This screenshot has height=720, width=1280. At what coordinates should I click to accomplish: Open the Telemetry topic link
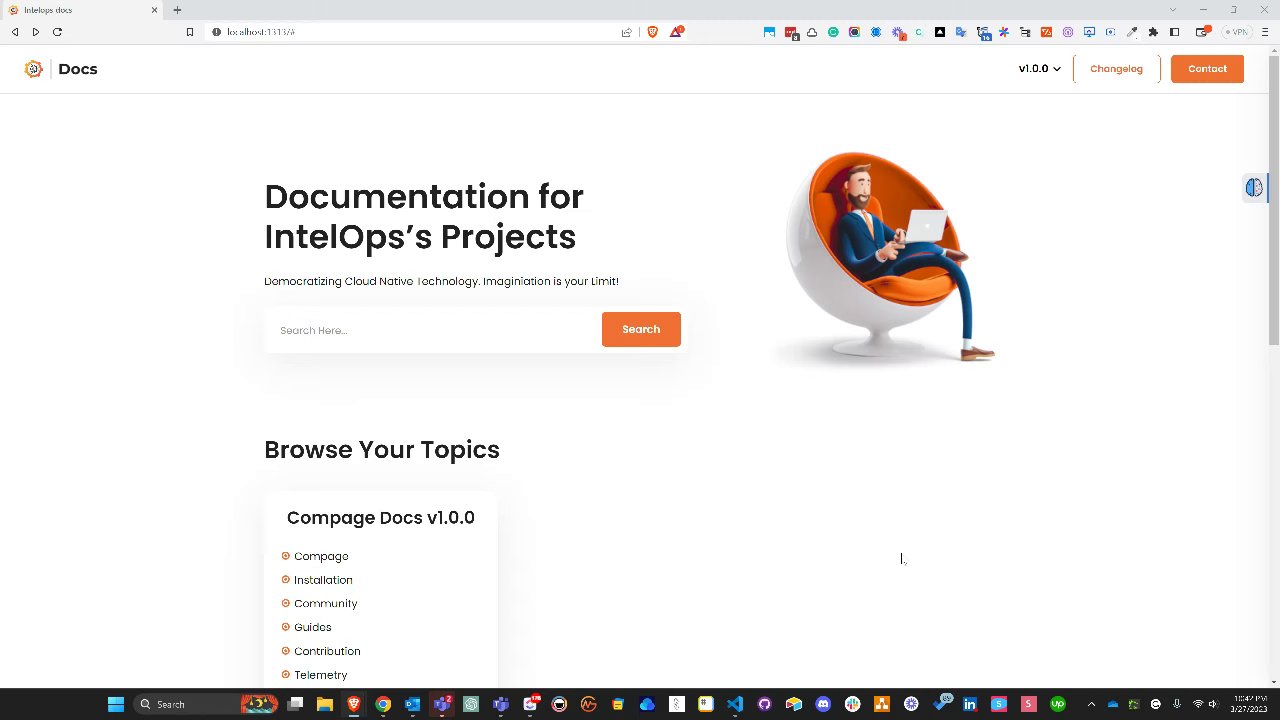[321, 675]
